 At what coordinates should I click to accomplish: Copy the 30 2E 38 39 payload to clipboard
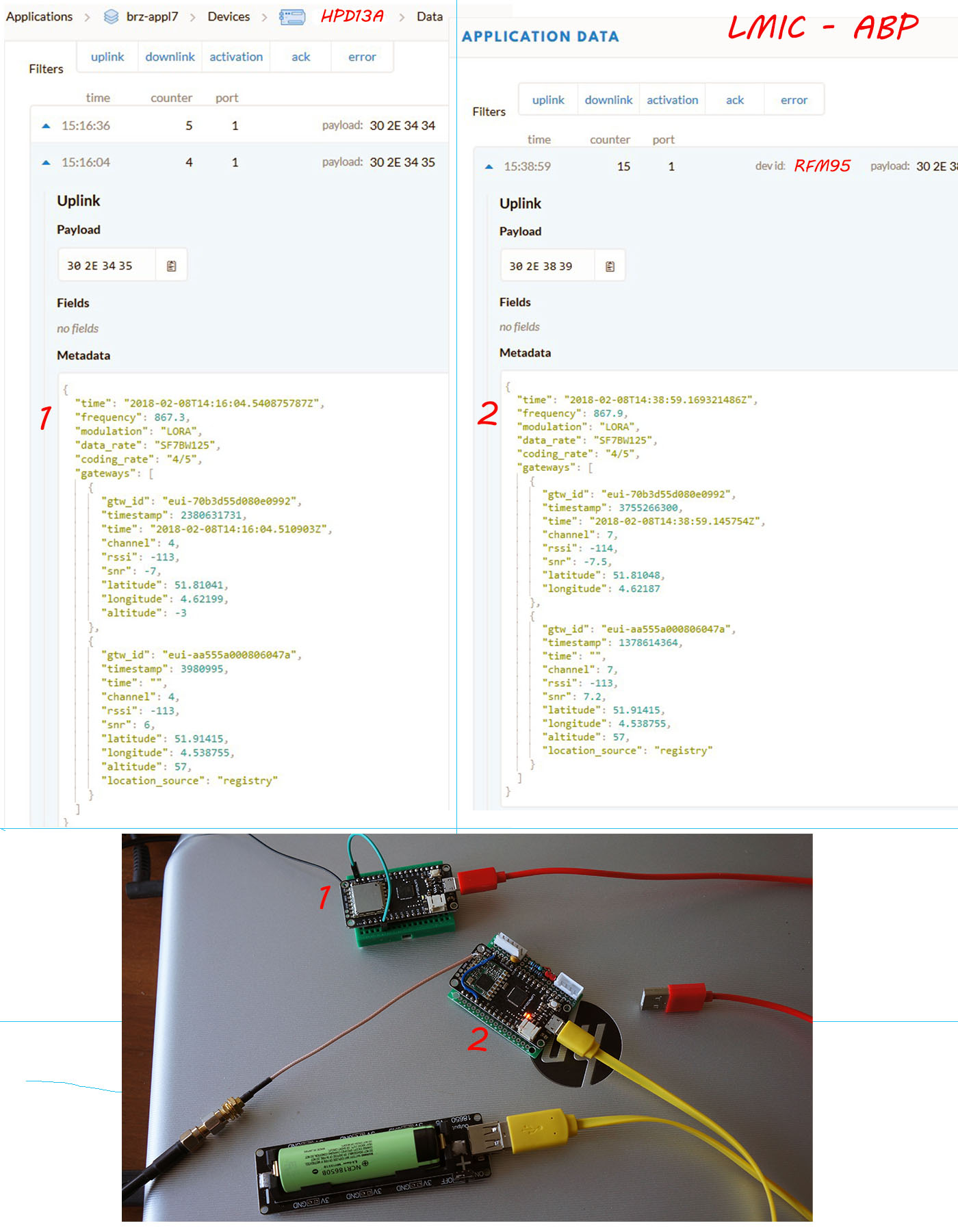coord(610,267)
